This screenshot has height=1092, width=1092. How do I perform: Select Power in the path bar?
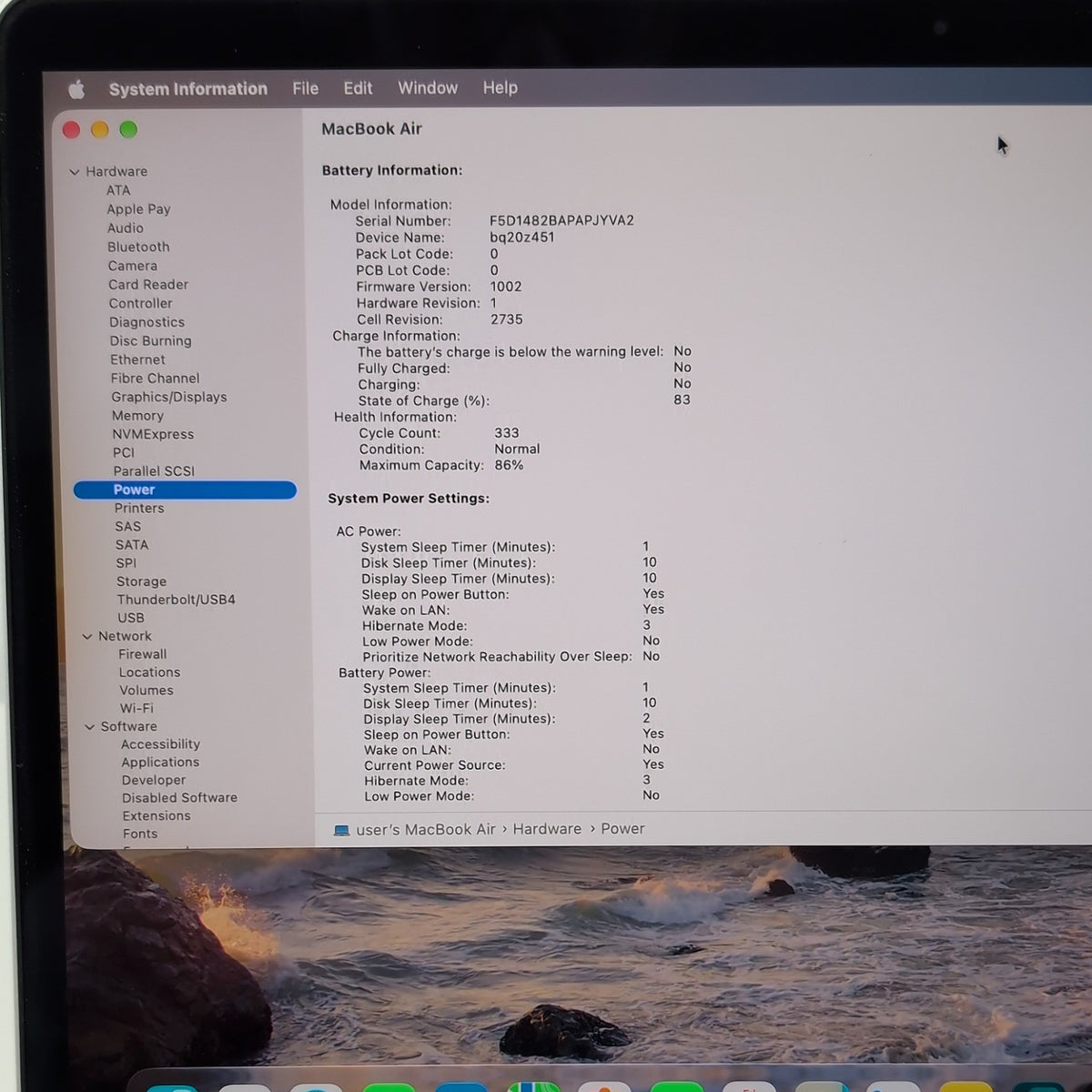pyautogui.click(x=622, y=829)
